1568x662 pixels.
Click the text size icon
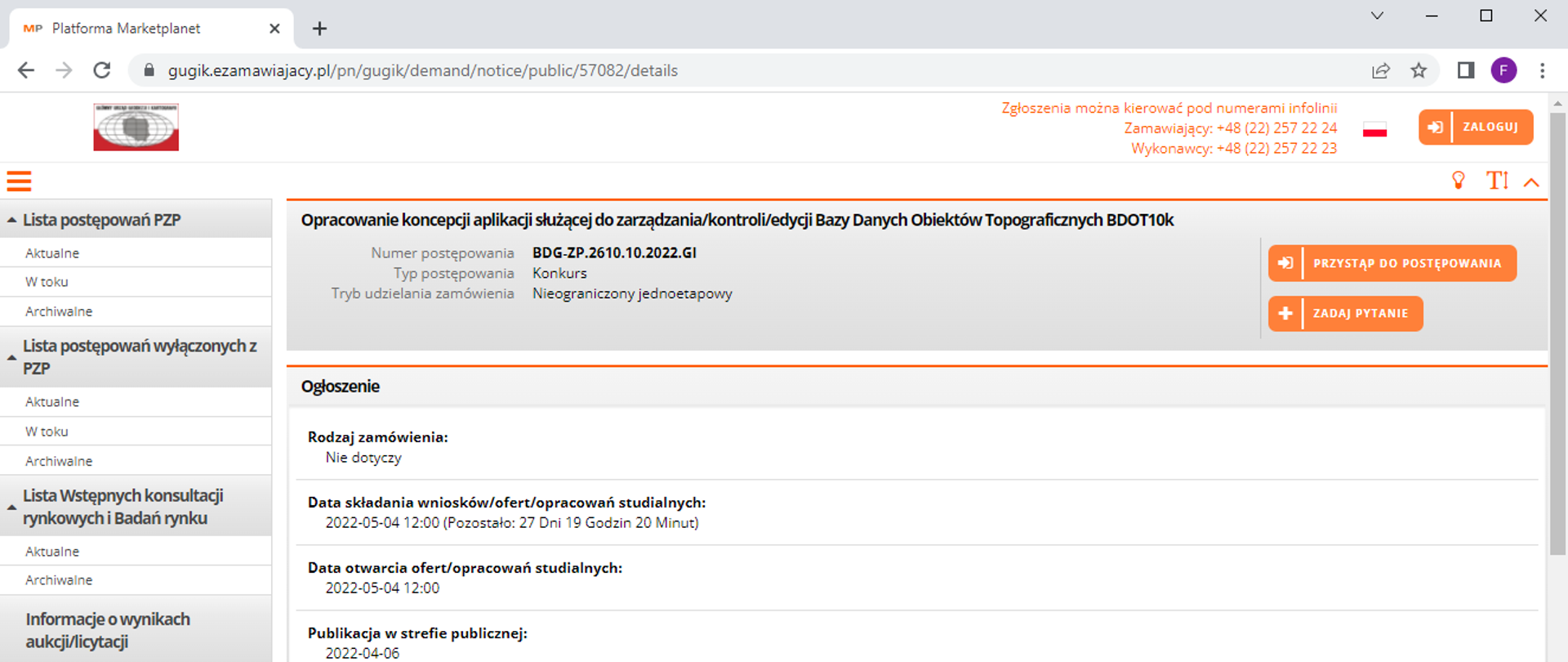pyautogui.click(x=1496, y=181)
